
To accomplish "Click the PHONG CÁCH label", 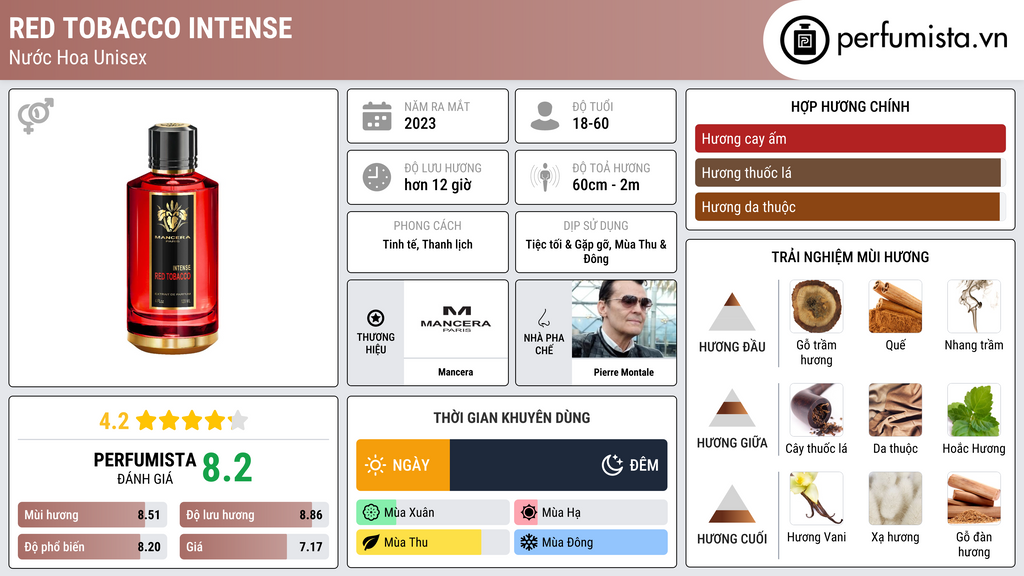I will pyautogui.click(x=428, y=225).
